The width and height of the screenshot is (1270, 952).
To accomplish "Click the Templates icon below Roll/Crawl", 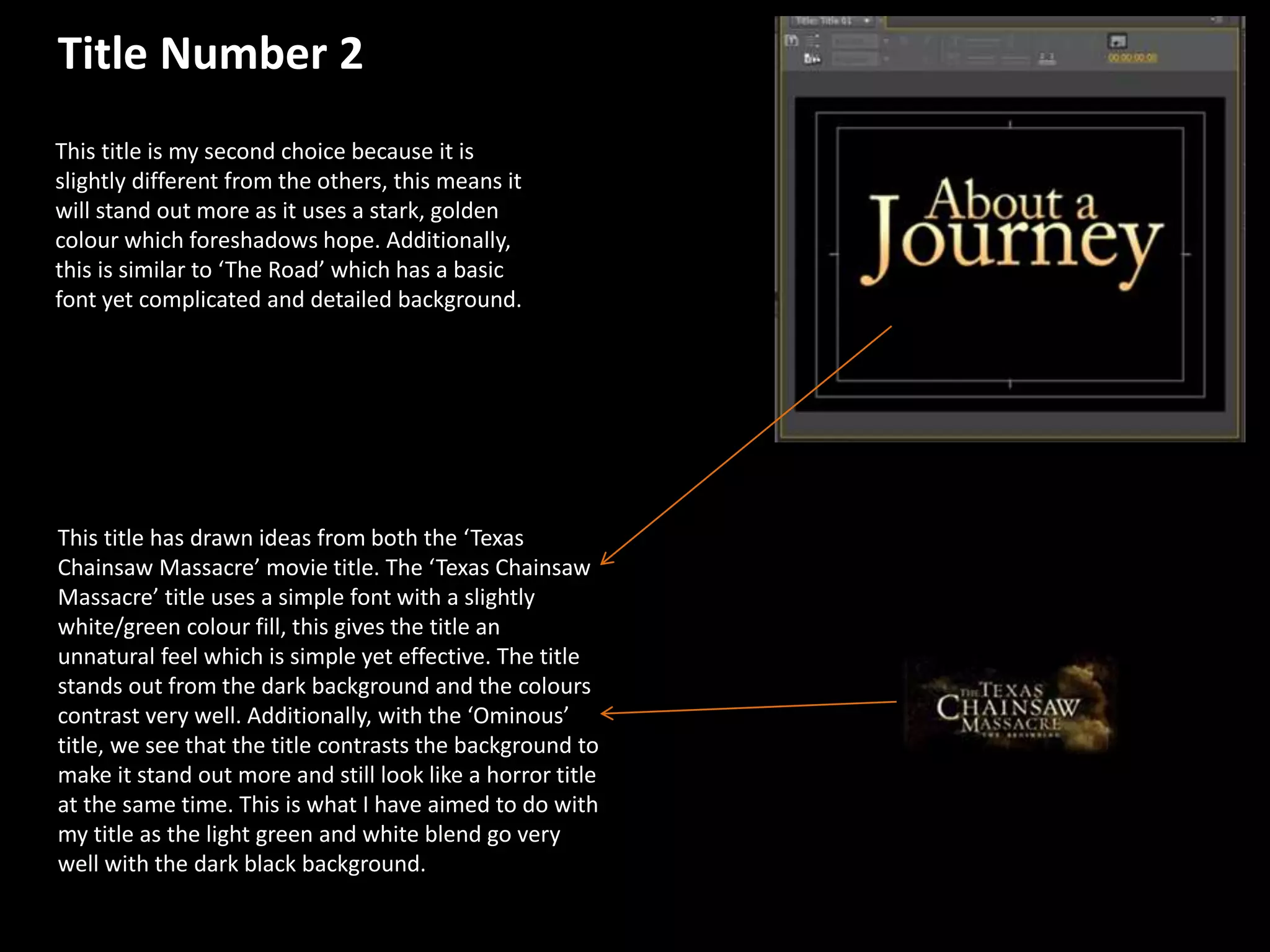I will (812, 59).
